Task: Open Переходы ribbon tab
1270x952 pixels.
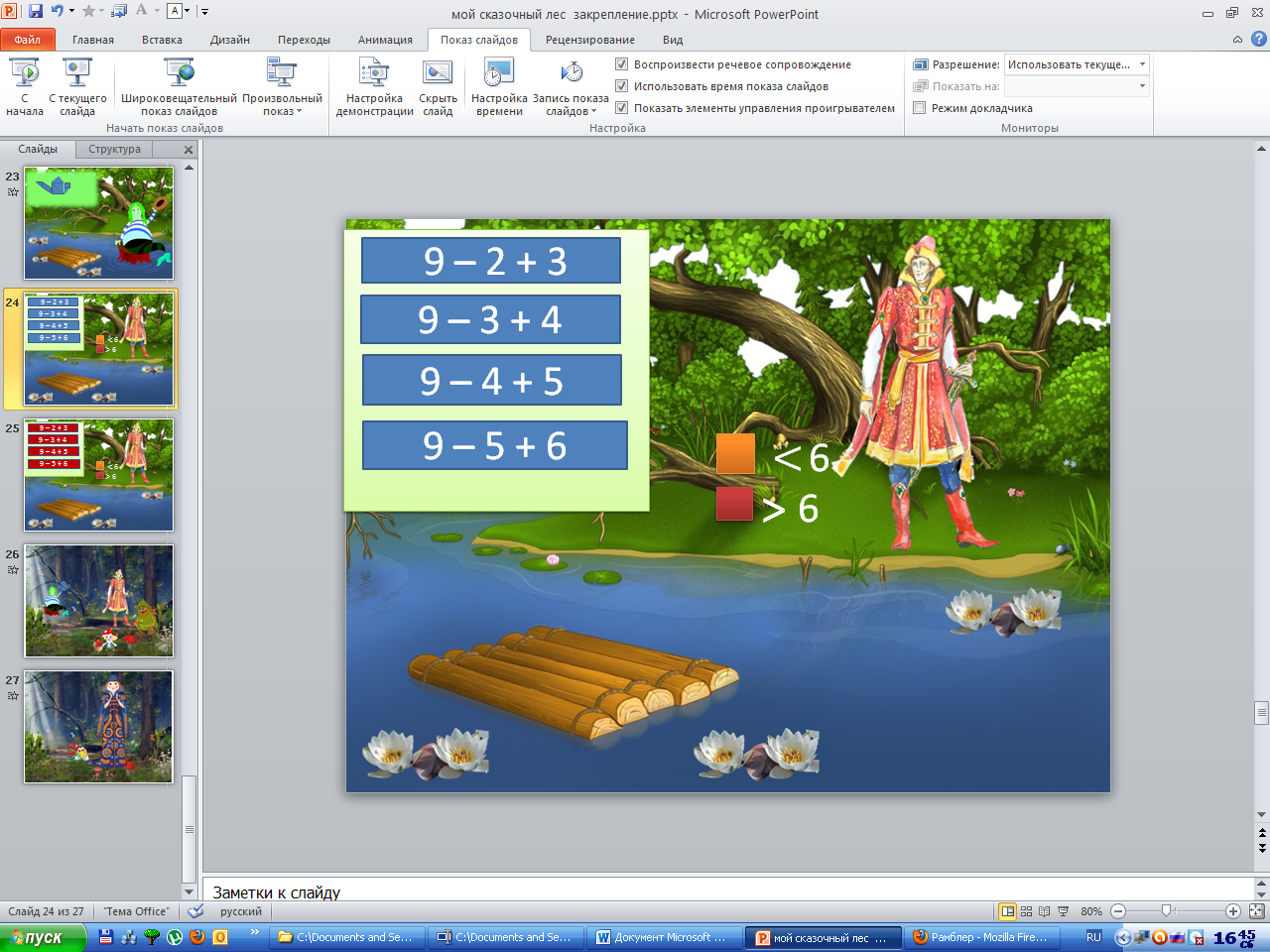Action: 304,40
